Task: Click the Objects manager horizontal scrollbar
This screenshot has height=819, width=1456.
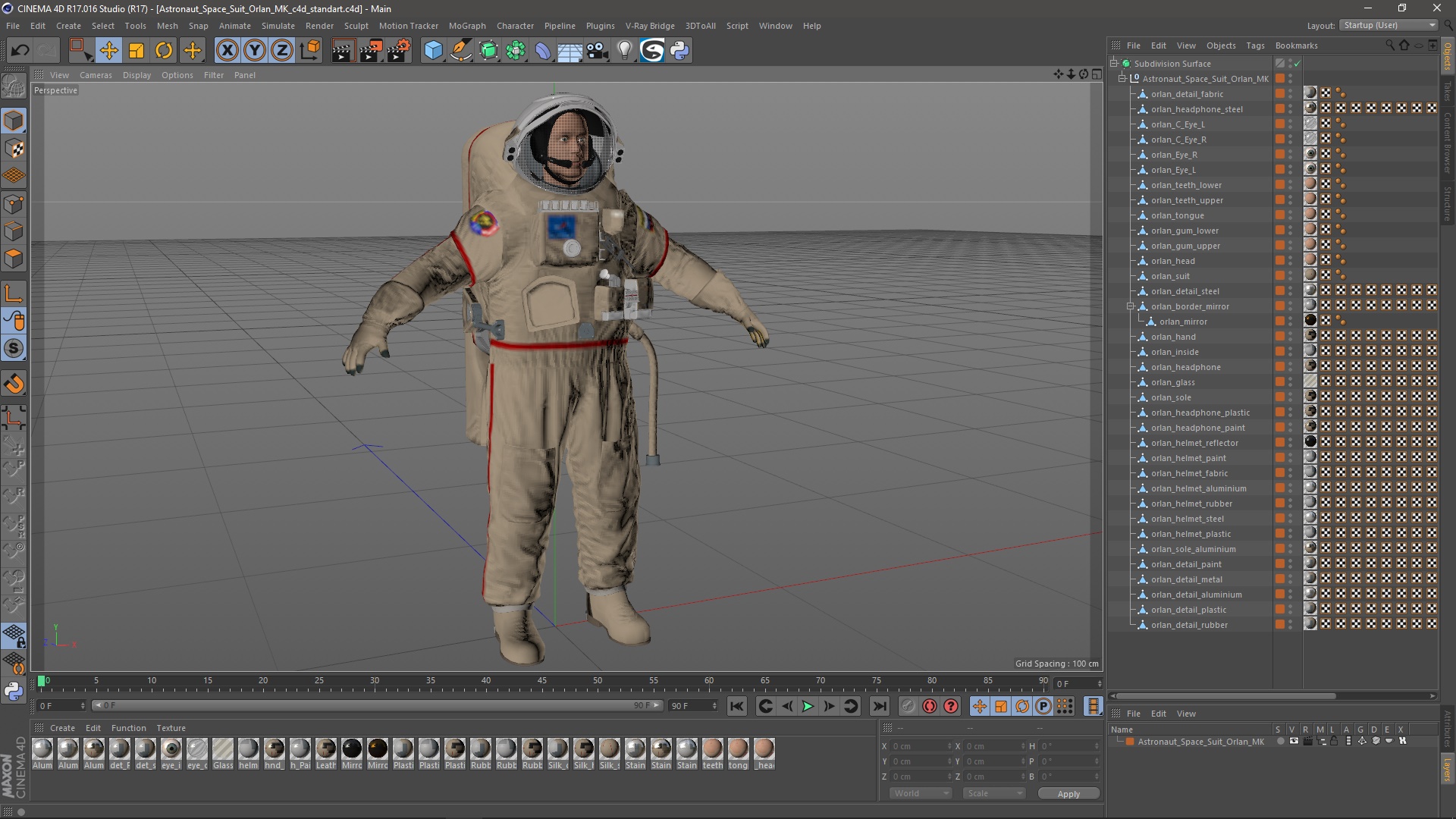Action: [1225, 695]
